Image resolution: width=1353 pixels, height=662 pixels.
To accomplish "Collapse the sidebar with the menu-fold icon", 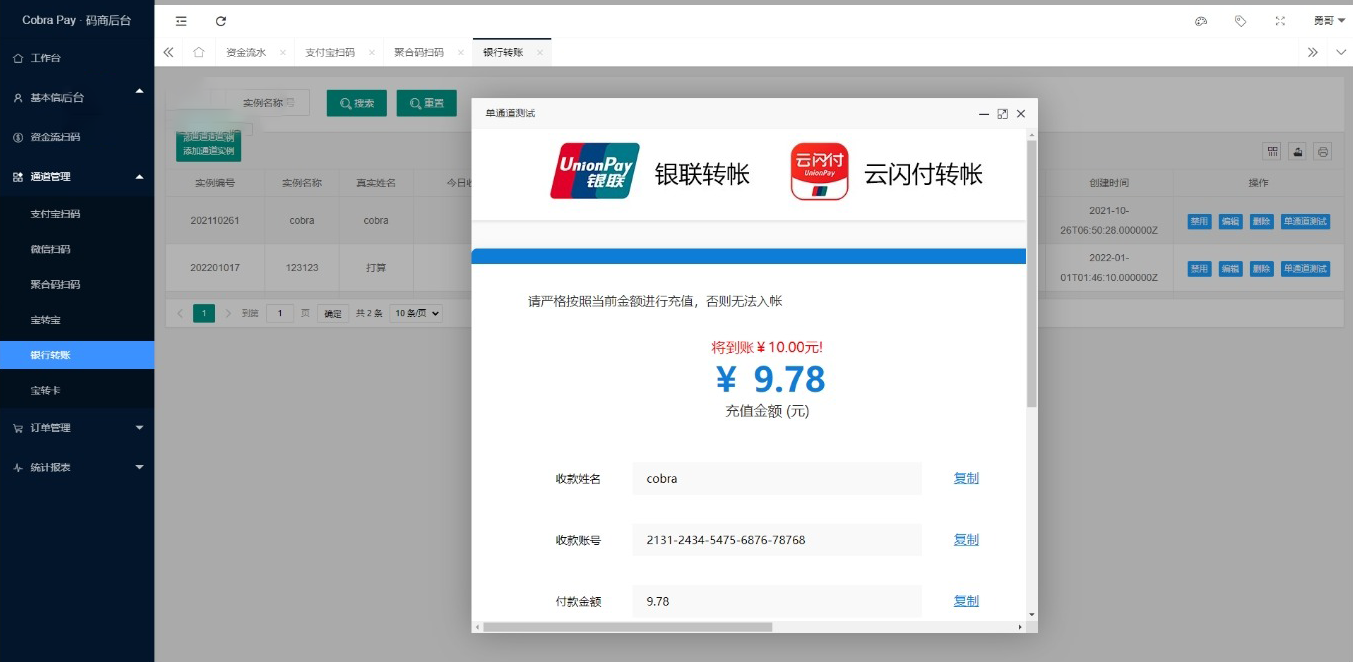I will click(181, 21).
